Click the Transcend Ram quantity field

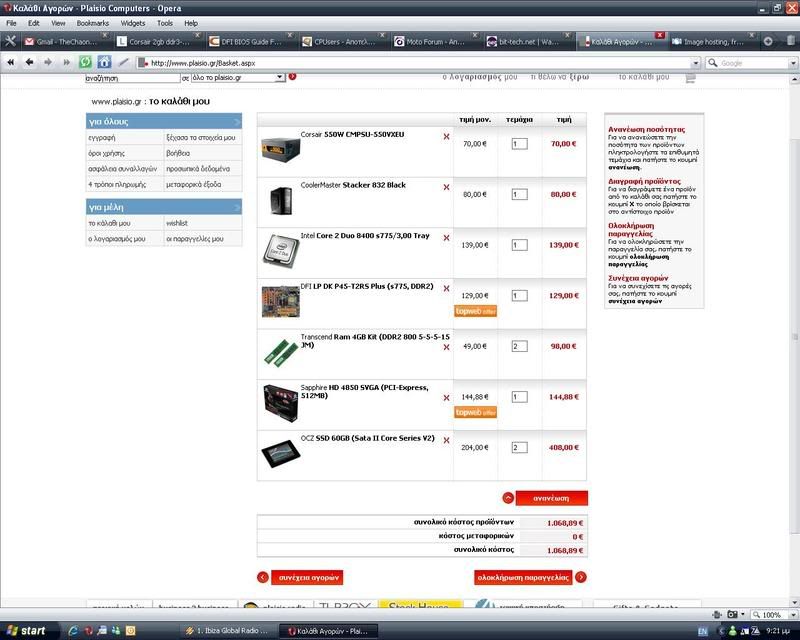pyautogui.click(x=519, y=347)
